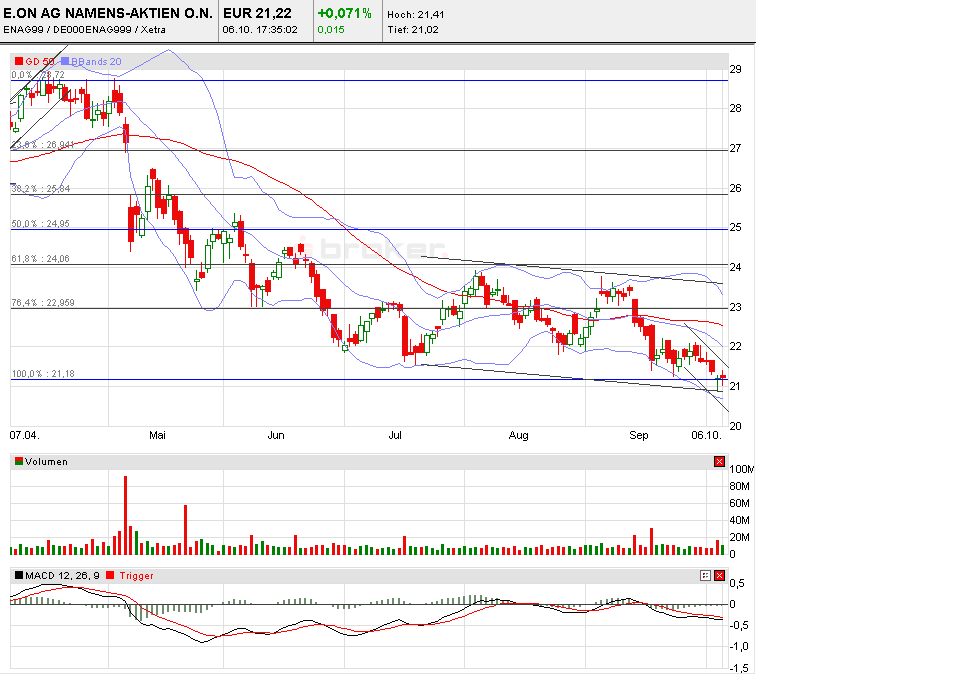Click the 'EUR 21,22' price value
This screenshot has width=960, height=677.
coord(257,13)
